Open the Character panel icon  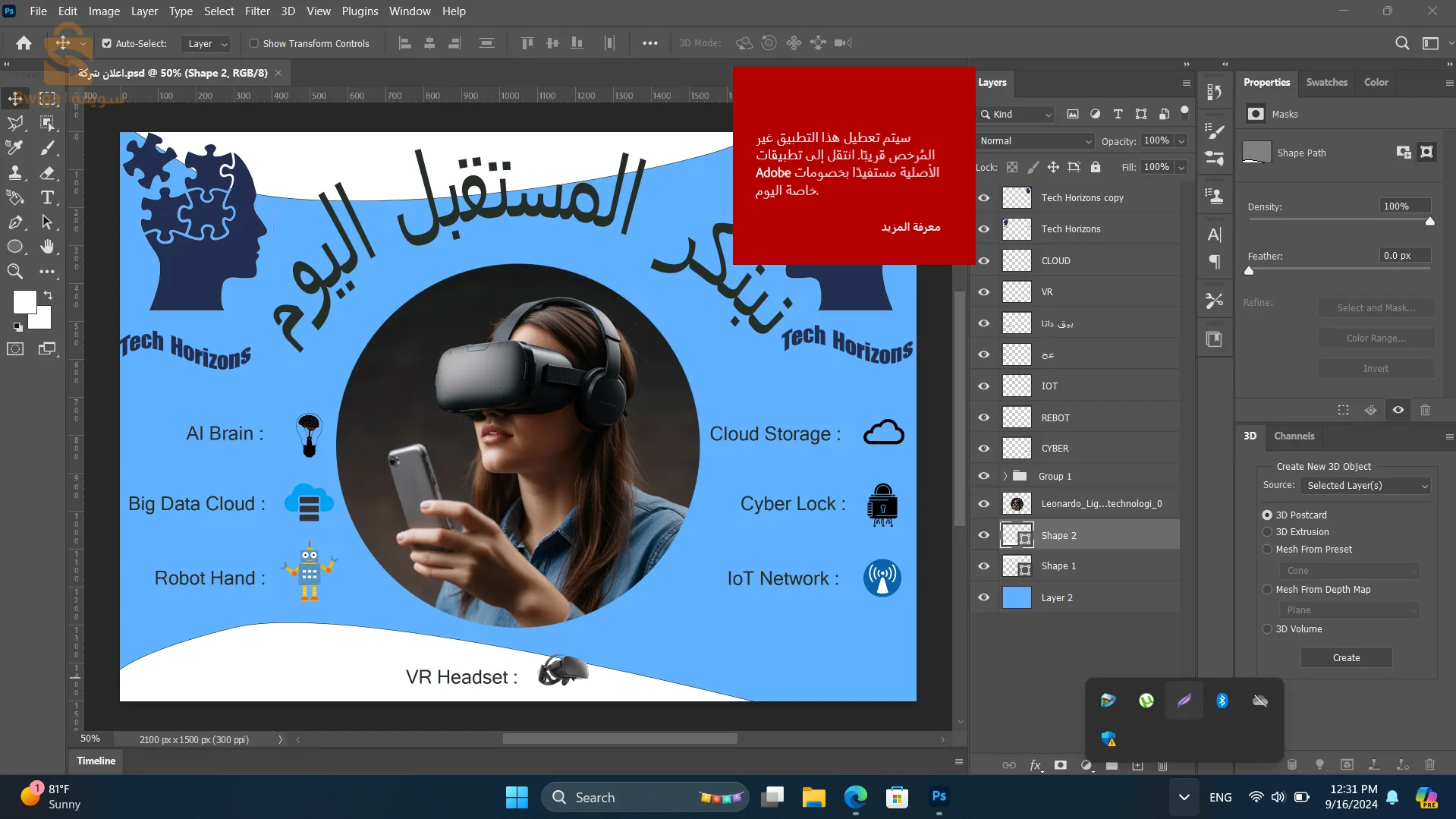tap(1214, 235)
